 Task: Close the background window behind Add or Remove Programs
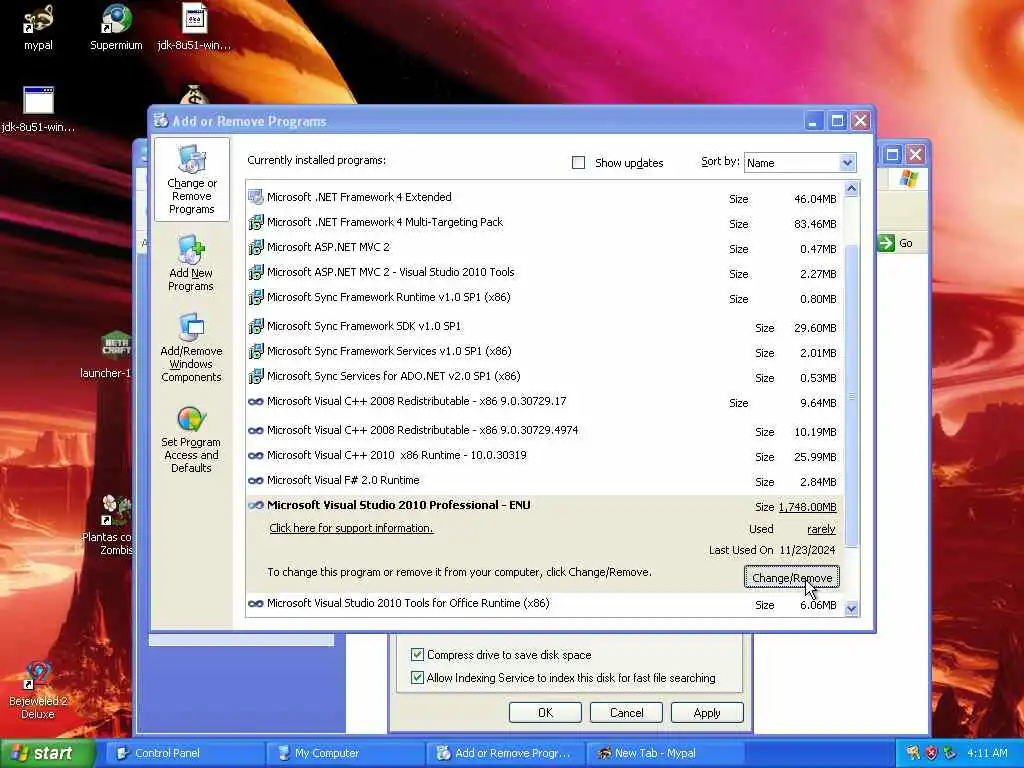pyautogui.click(x=916, y=155)
